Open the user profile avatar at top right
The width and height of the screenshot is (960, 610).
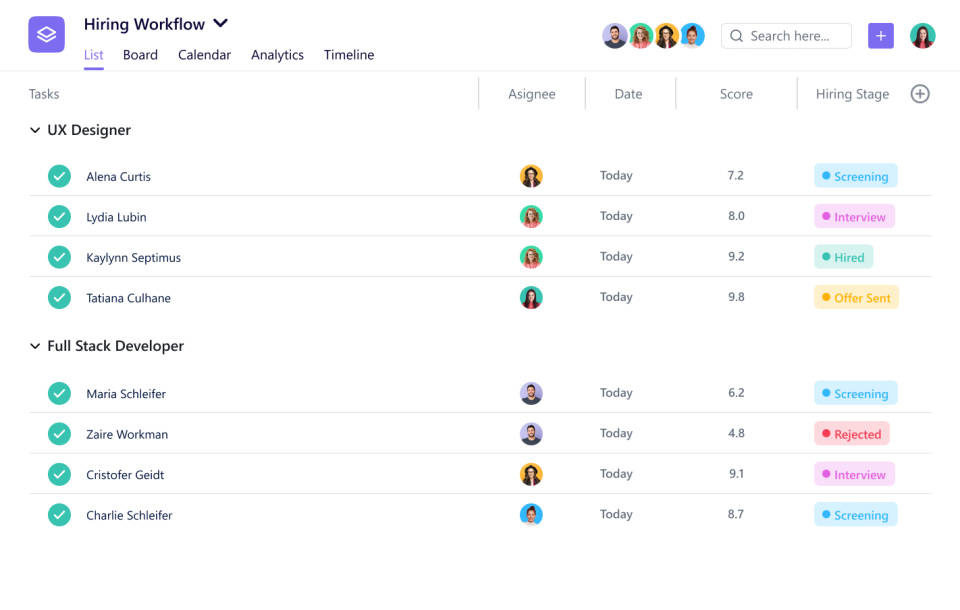point(922,36)
